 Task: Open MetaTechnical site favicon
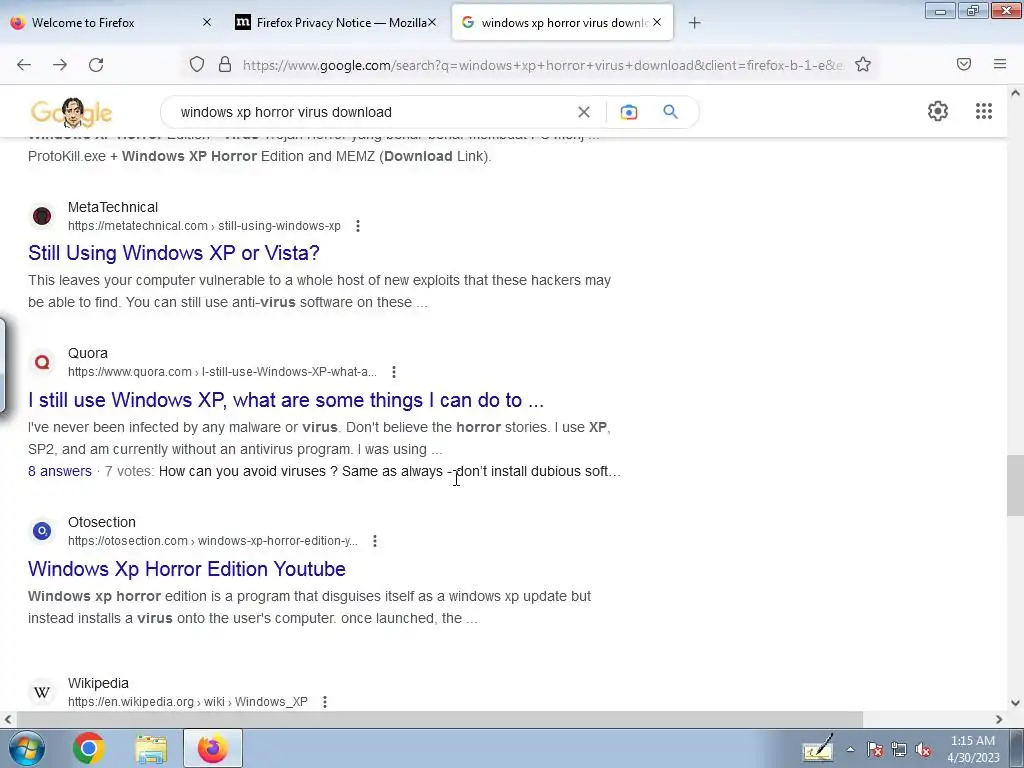(42, 216)
